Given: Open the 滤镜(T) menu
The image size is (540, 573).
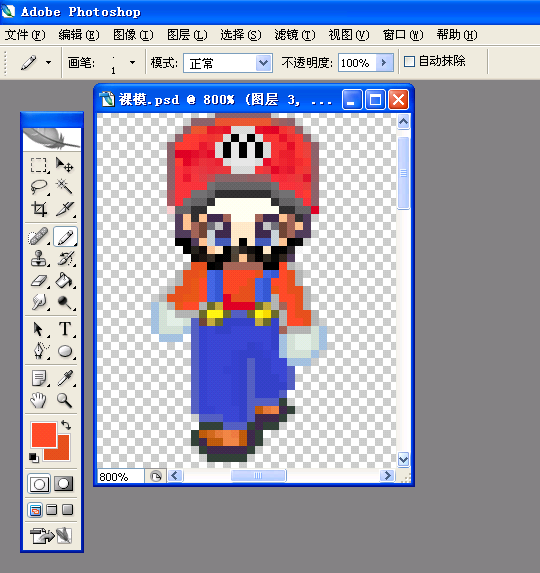Looking at the screenshot, I should (x=294, y=35).
